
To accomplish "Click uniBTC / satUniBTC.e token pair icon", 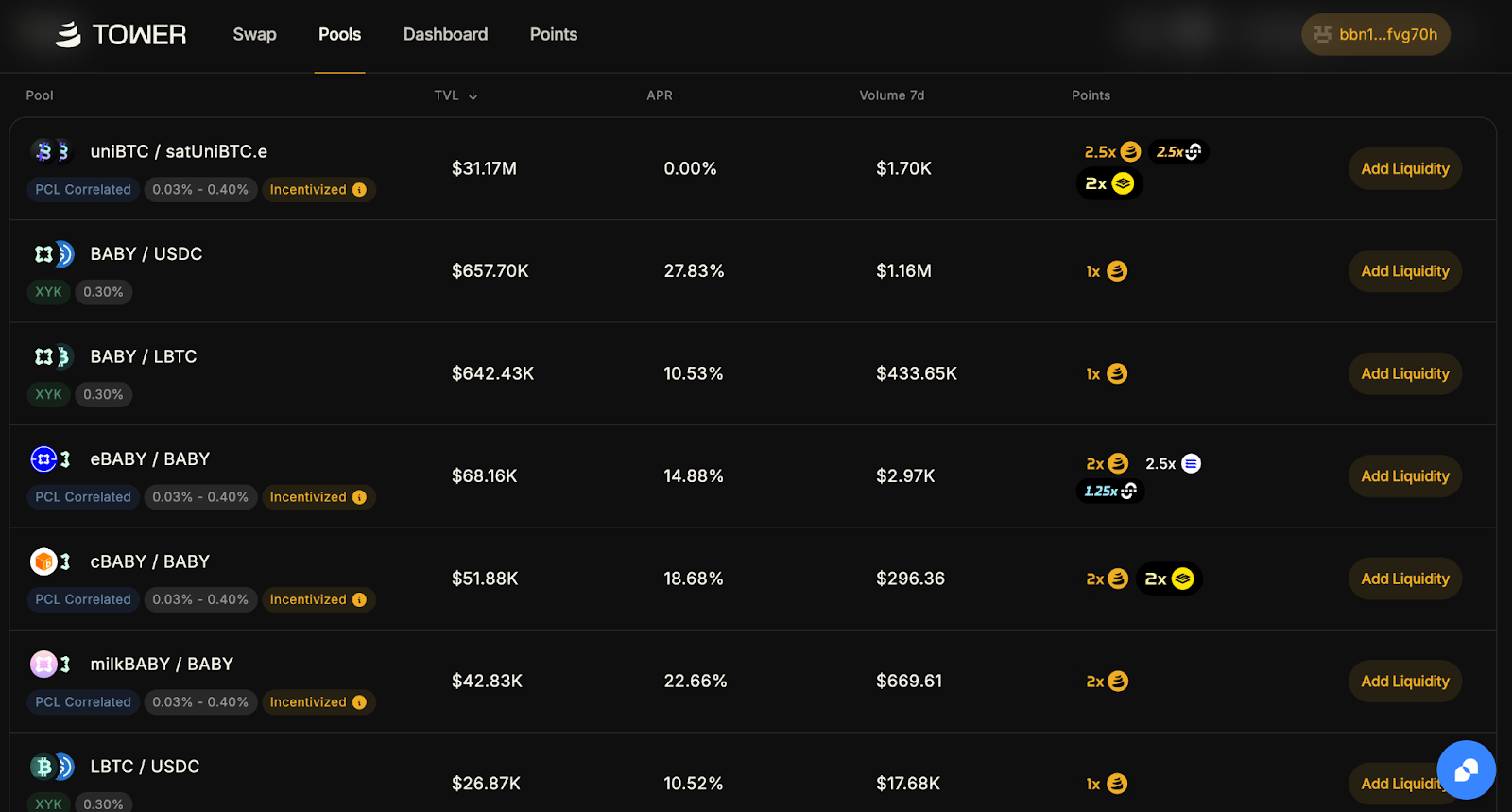I will [52, 151].
